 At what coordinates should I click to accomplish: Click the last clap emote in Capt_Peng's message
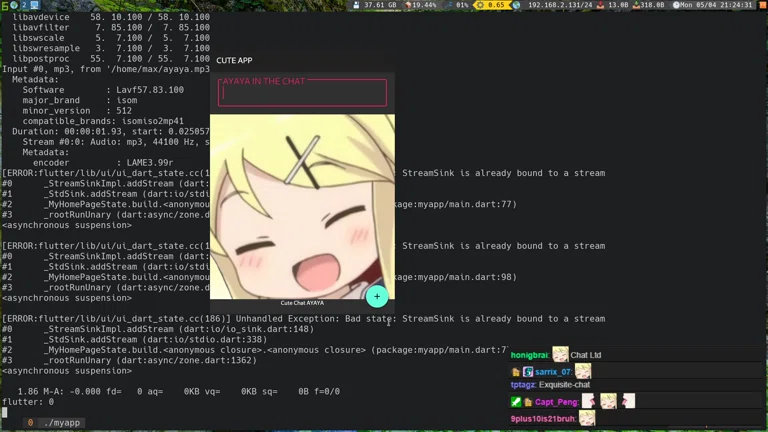(x=628, y=401)
